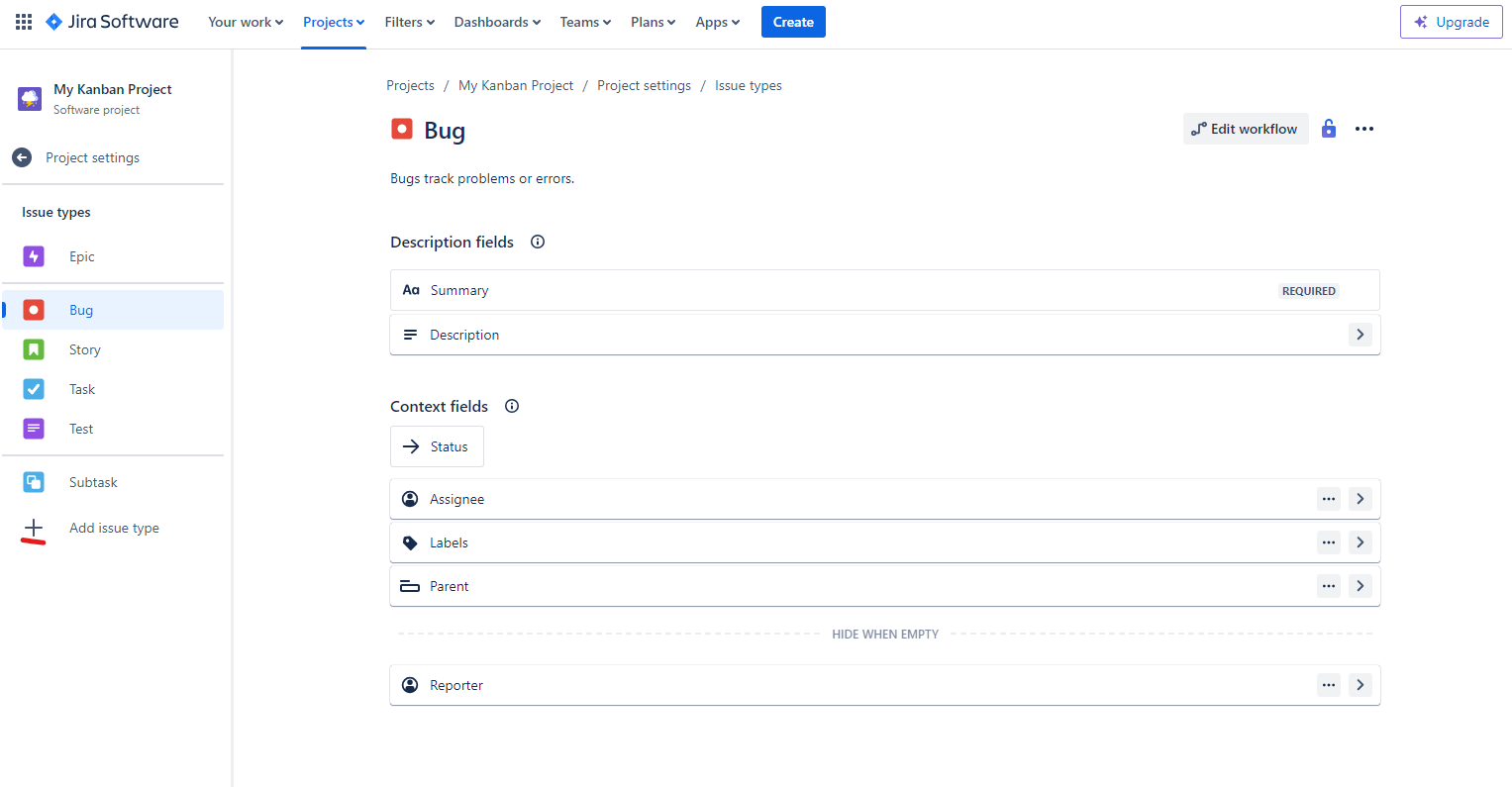Click the back arrow beside Project settings
Screen dimensions: 1512x787
[22, 157]
